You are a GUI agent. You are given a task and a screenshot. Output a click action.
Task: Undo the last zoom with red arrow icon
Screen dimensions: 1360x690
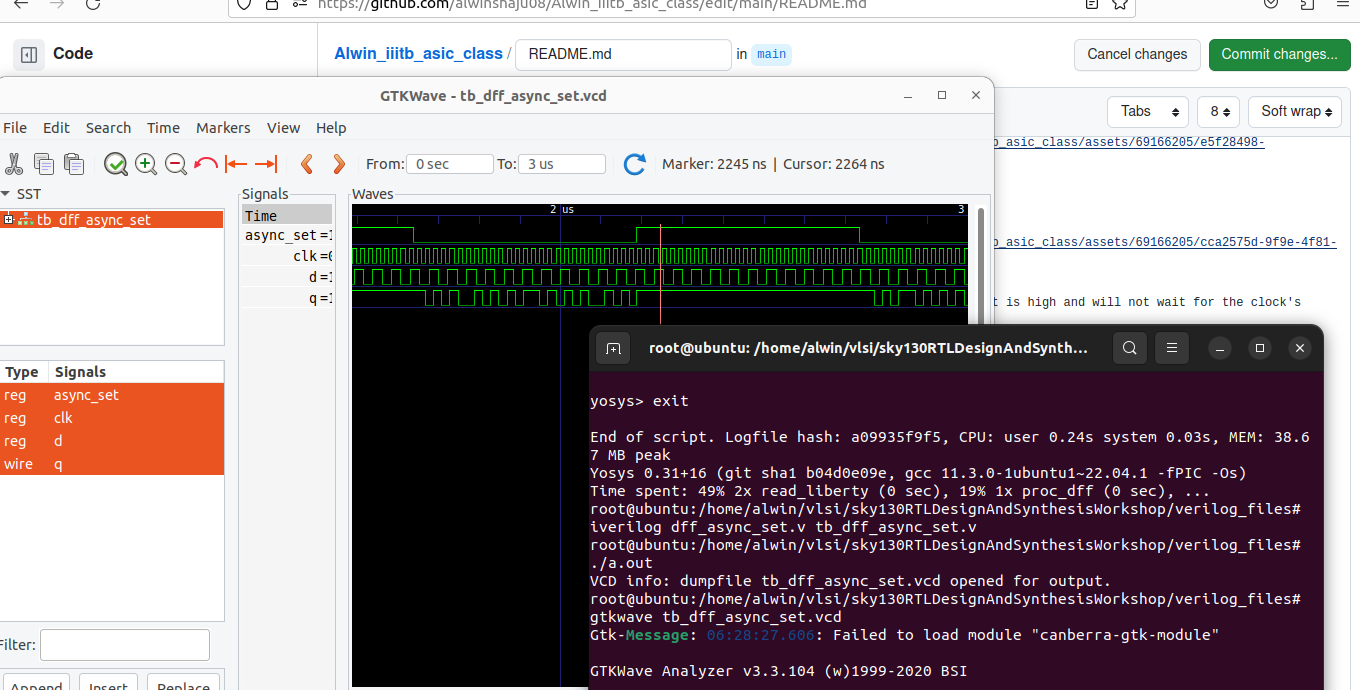204,164
